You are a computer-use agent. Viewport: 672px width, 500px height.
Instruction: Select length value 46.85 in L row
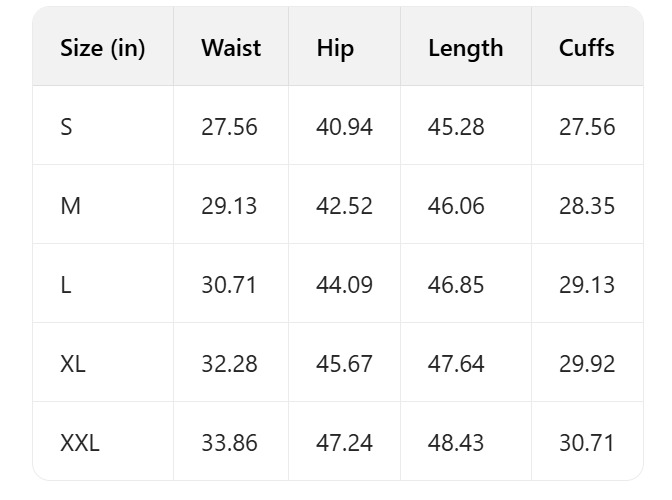coord(456,285)
